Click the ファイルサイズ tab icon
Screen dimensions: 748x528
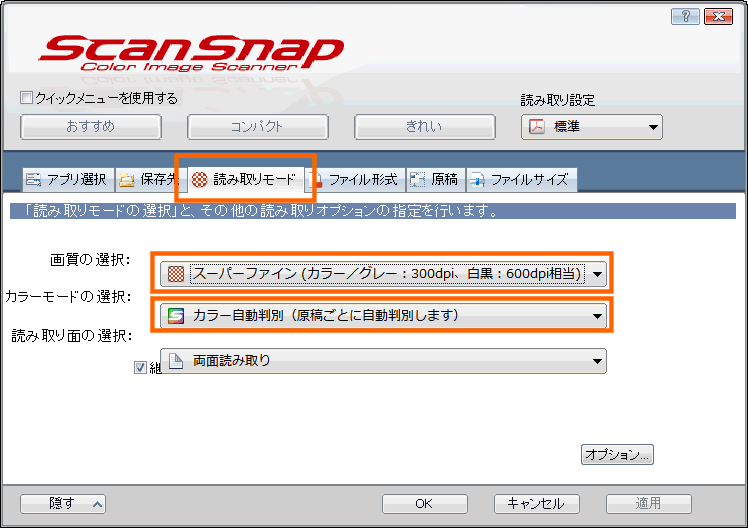(x=477, y=180)
